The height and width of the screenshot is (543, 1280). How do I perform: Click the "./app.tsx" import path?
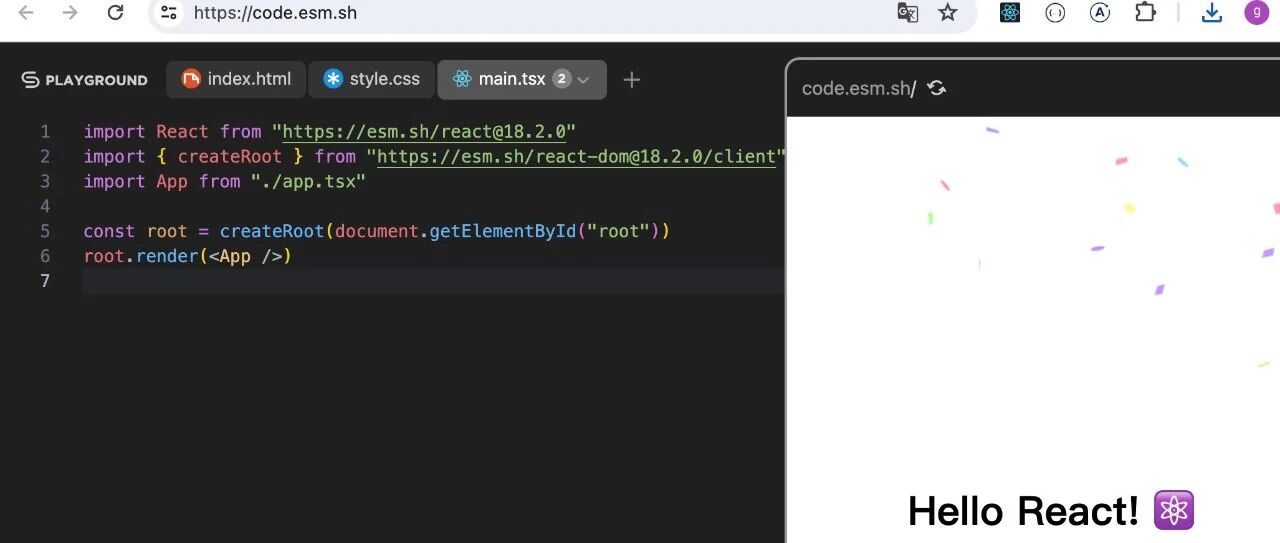[x=308, y=182]
